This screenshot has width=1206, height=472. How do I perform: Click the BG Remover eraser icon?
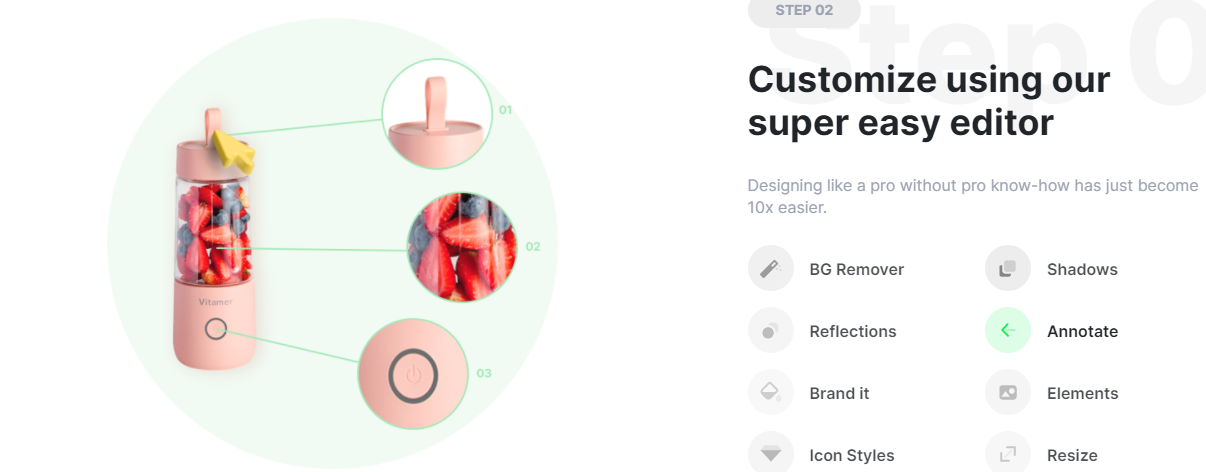click(770, 269)
